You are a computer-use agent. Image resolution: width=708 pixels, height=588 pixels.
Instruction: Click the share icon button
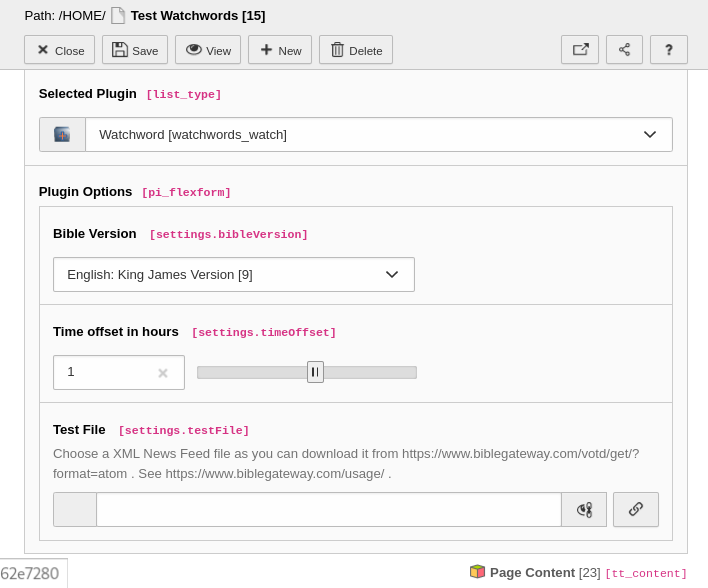[624, 50]
